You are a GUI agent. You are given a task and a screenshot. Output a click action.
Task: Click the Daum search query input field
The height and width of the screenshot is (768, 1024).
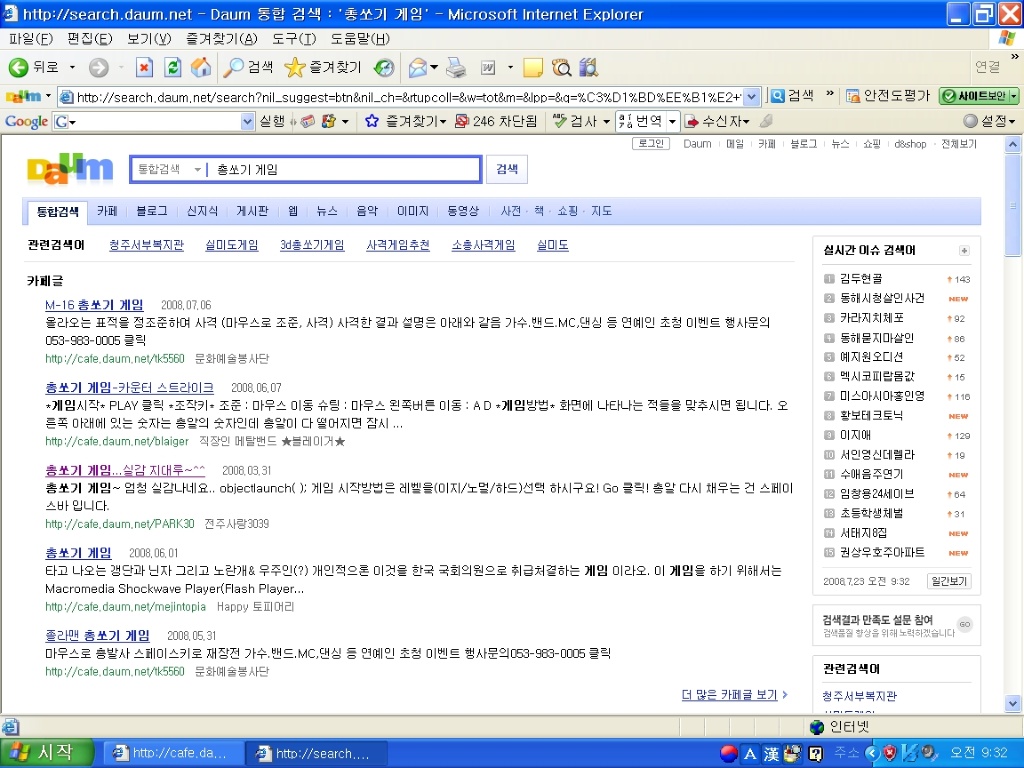click(344, 170)
